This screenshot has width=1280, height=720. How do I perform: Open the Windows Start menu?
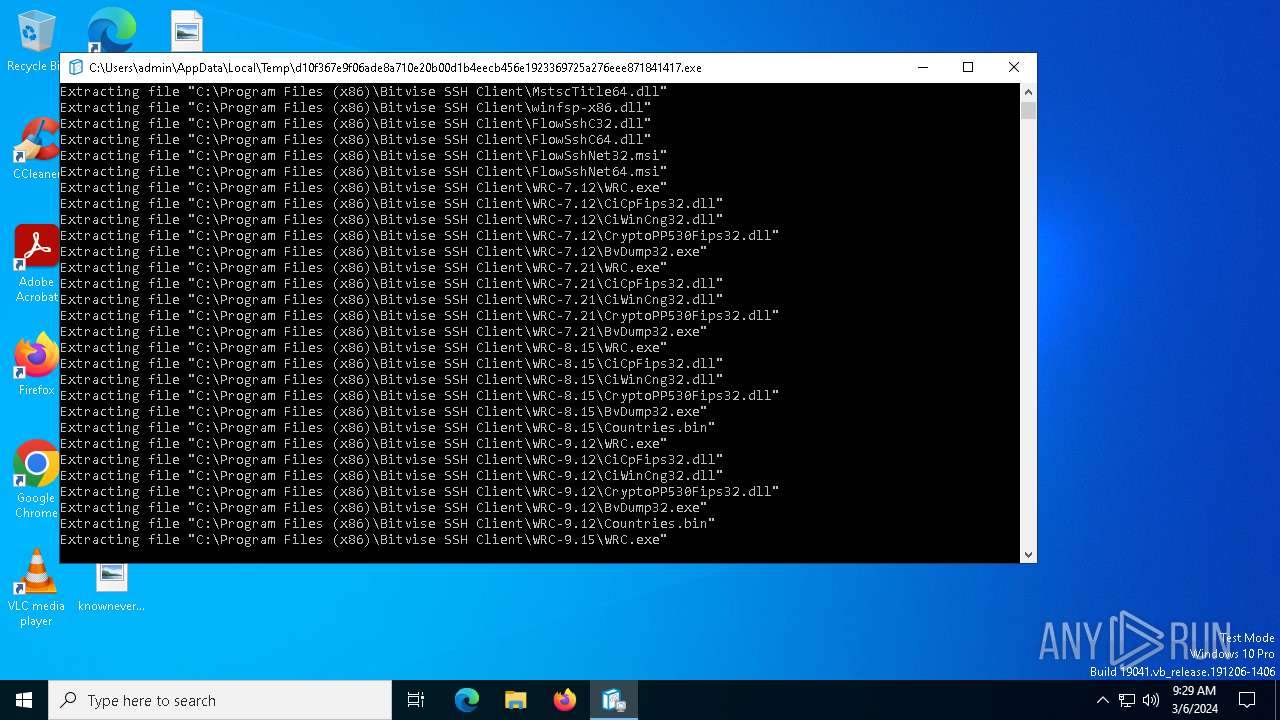[x=24, y=700]
